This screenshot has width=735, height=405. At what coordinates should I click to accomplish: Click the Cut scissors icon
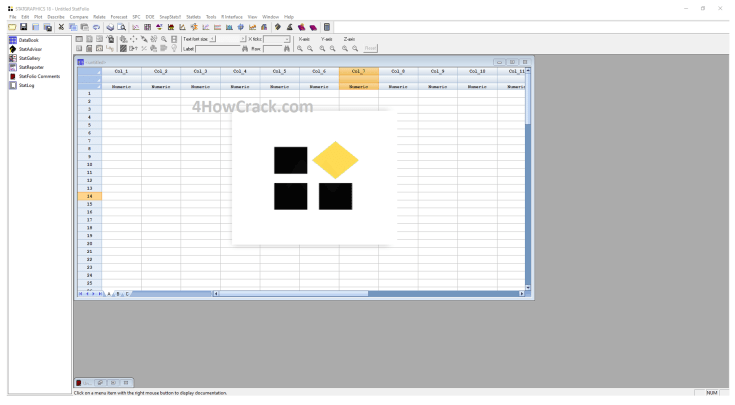coord(61,27)
